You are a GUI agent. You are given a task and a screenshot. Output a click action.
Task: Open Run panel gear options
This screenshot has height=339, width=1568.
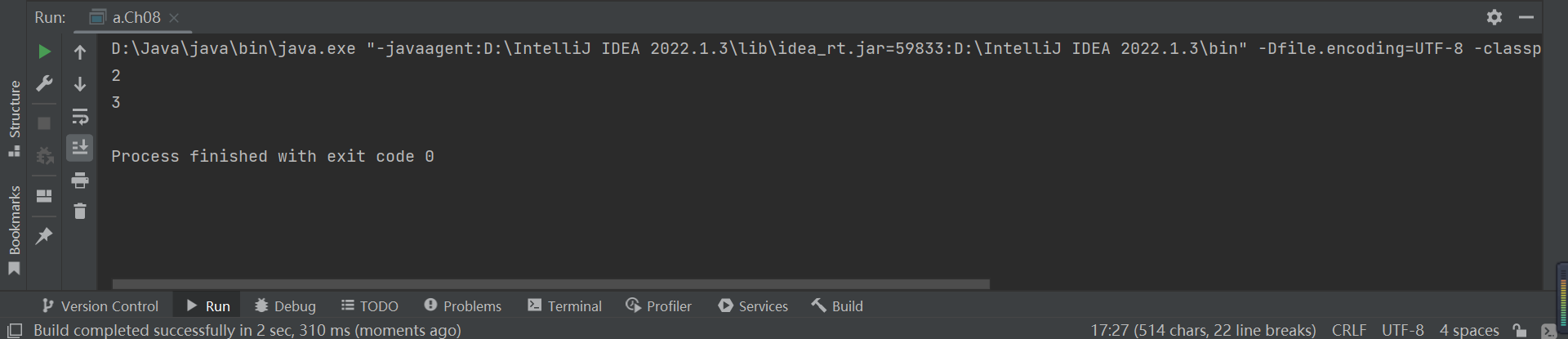[1494, 17]
